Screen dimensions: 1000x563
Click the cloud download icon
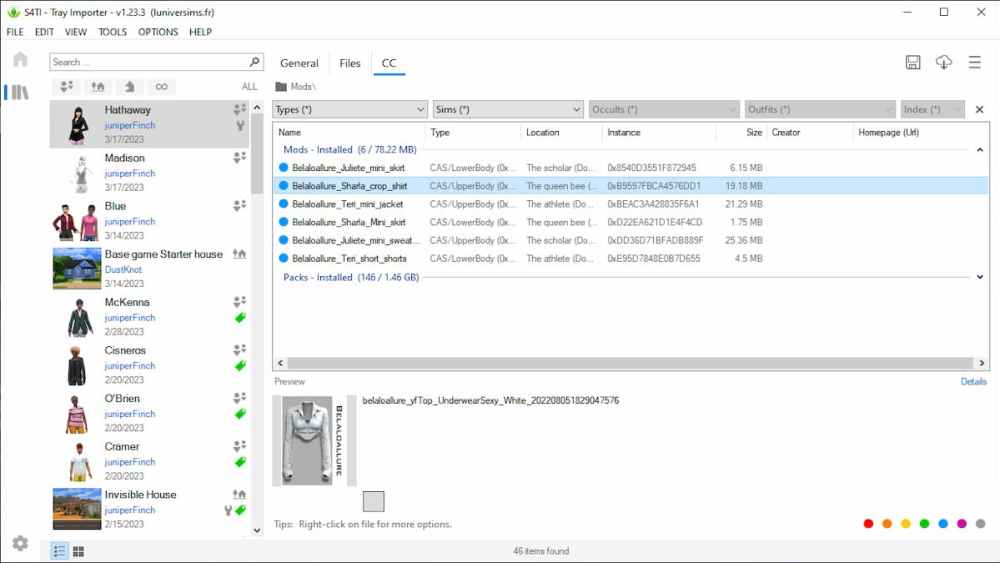pos(943,63)
